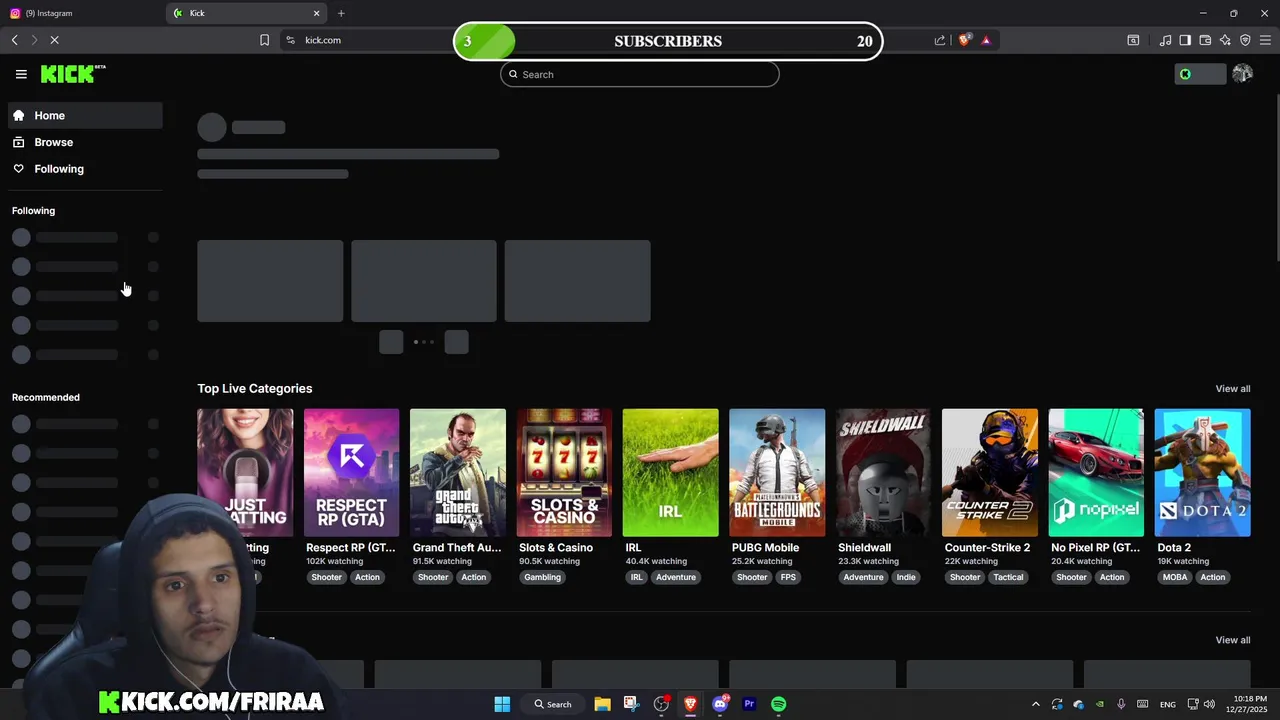Click Indie tag under Shieldwall
The image size is (1280, 720).
point(906,577)
